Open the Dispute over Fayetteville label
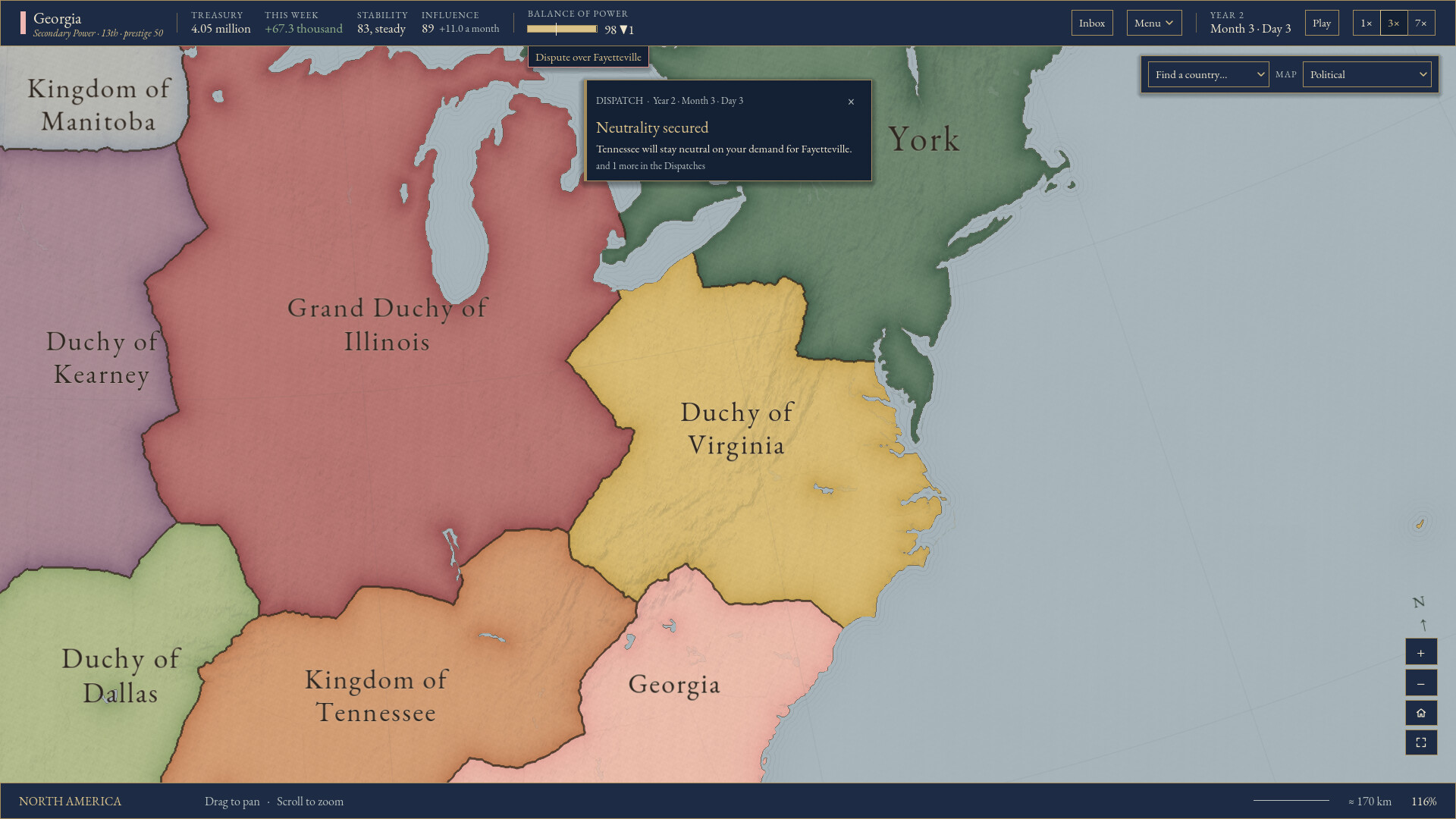The width and height of the screenshot is (1456, 819). [x=588, y=57]
